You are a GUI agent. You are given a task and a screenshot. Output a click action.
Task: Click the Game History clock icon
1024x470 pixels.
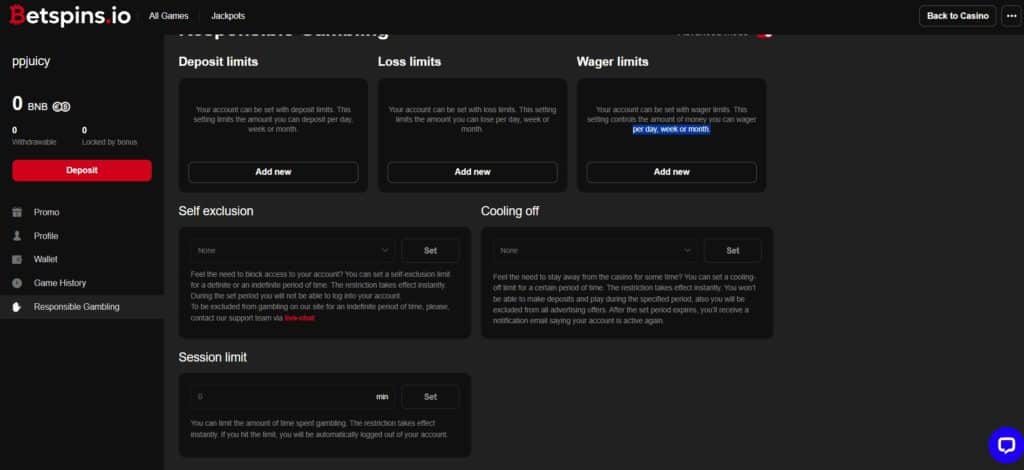click(16, 283)
